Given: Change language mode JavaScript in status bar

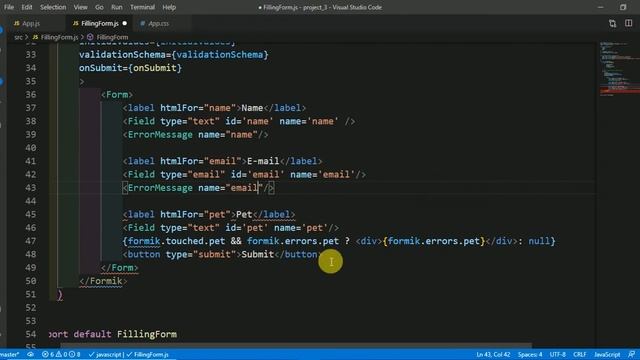Looking at the screenshot, I should click(607, 355).
